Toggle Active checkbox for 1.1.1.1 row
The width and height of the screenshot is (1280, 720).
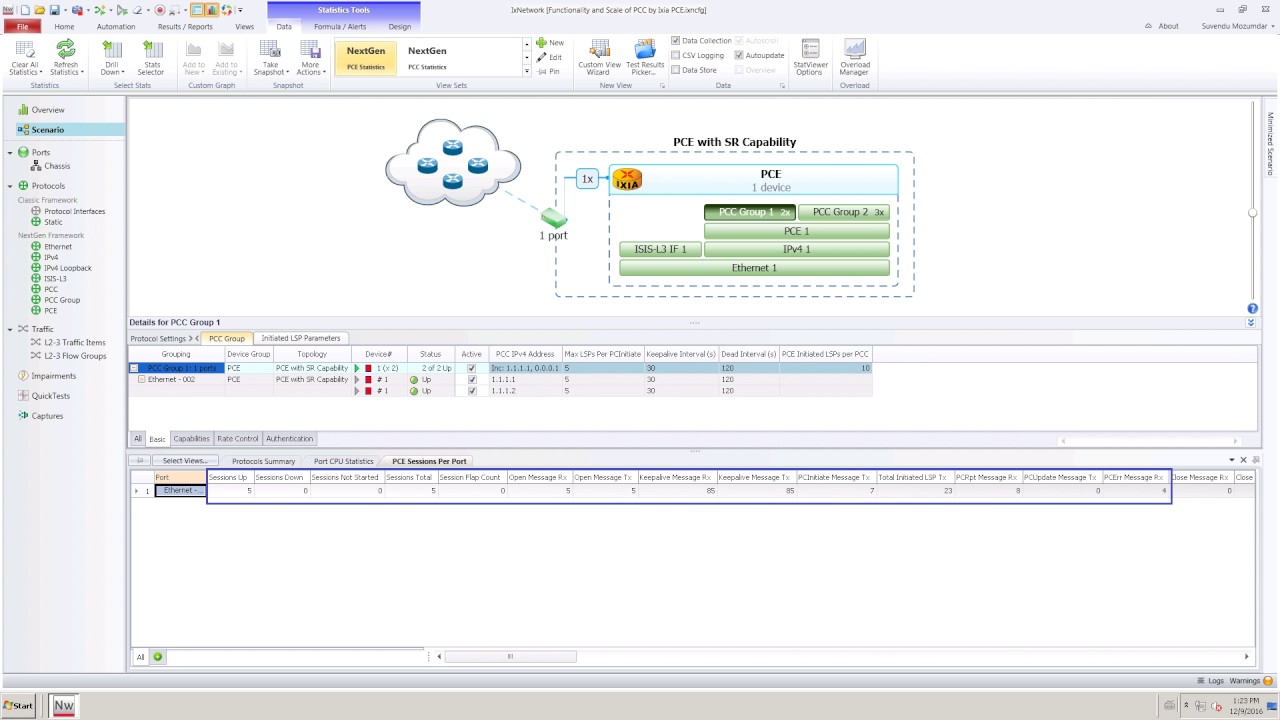point(472,380)
